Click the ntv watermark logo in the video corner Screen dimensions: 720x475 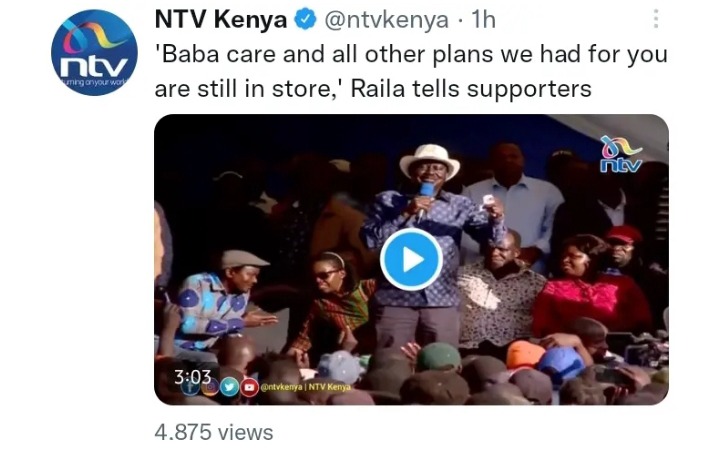tap(621, 154)
